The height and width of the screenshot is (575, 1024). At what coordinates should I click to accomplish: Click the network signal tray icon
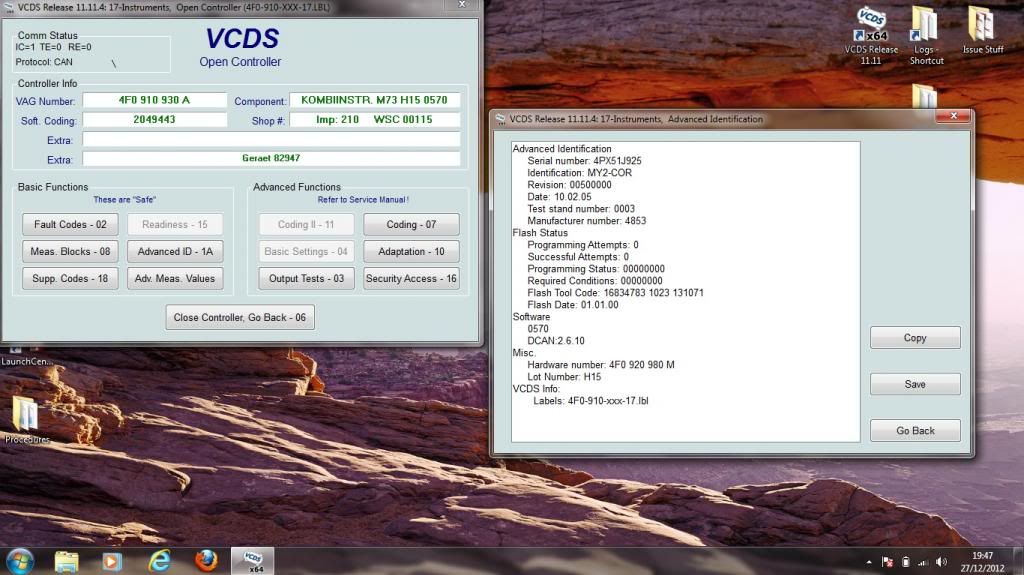point(923,562)
